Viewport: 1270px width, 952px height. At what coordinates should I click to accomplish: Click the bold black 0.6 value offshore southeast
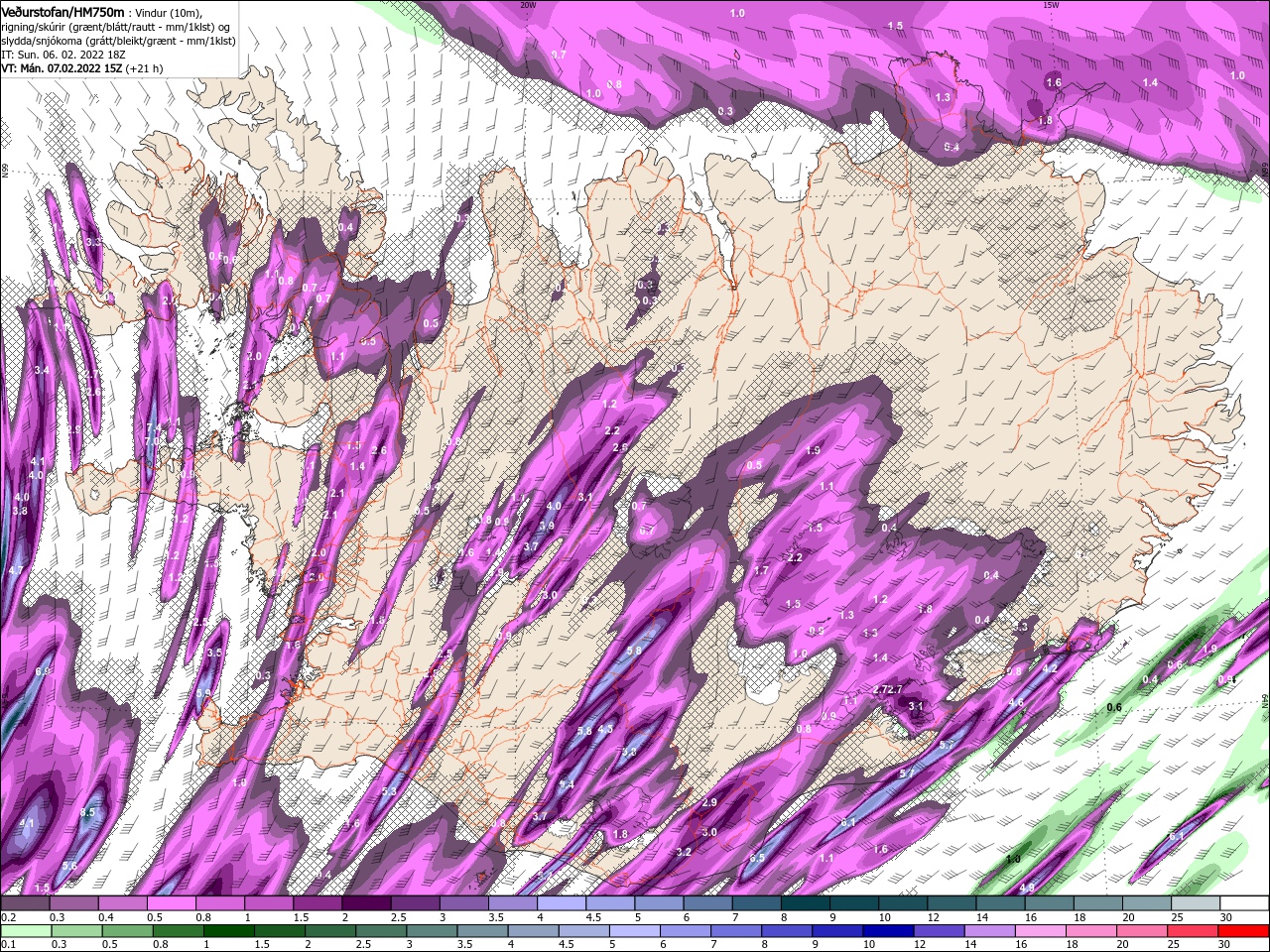[1114, 707]
